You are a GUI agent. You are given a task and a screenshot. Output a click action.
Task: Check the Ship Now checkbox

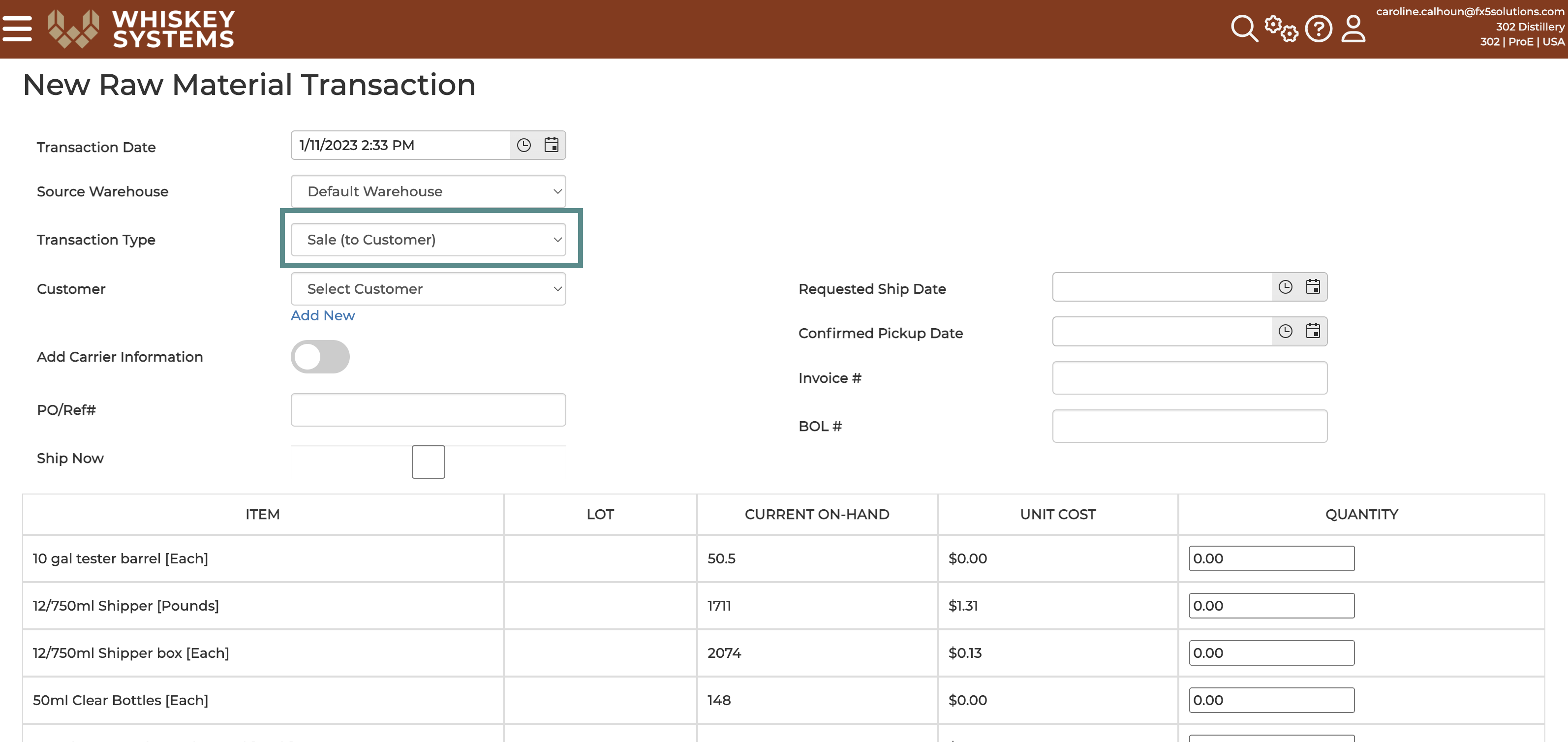point(428,462)
